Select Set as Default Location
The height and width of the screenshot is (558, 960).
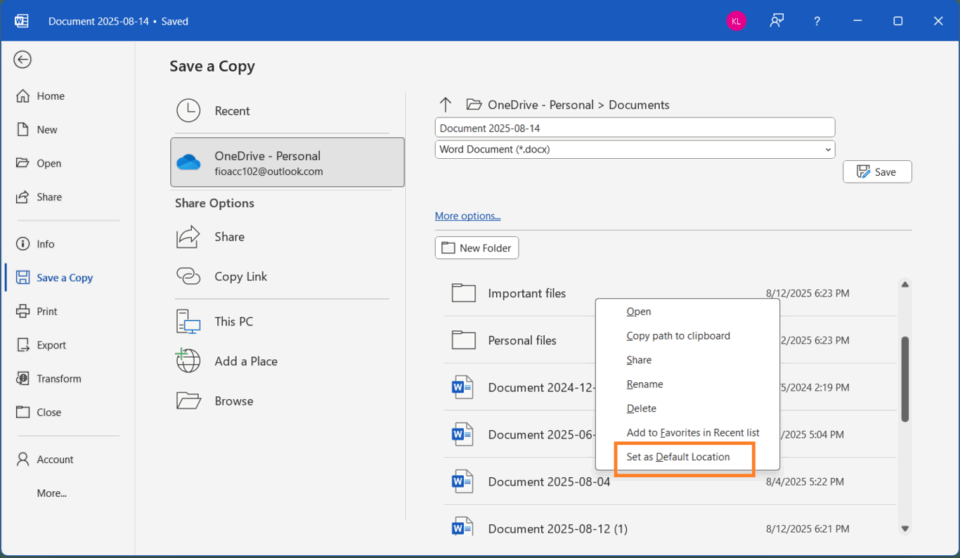click(x=678, y=457)
